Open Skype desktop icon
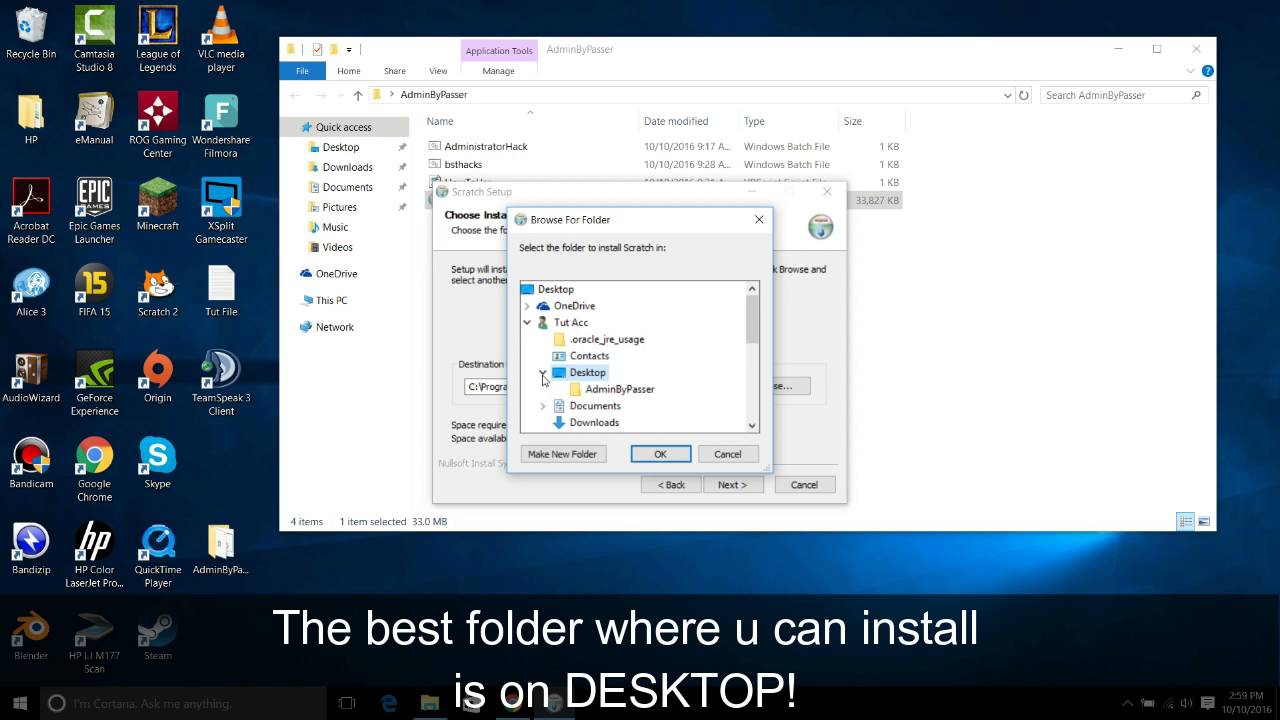 [157, 463]
